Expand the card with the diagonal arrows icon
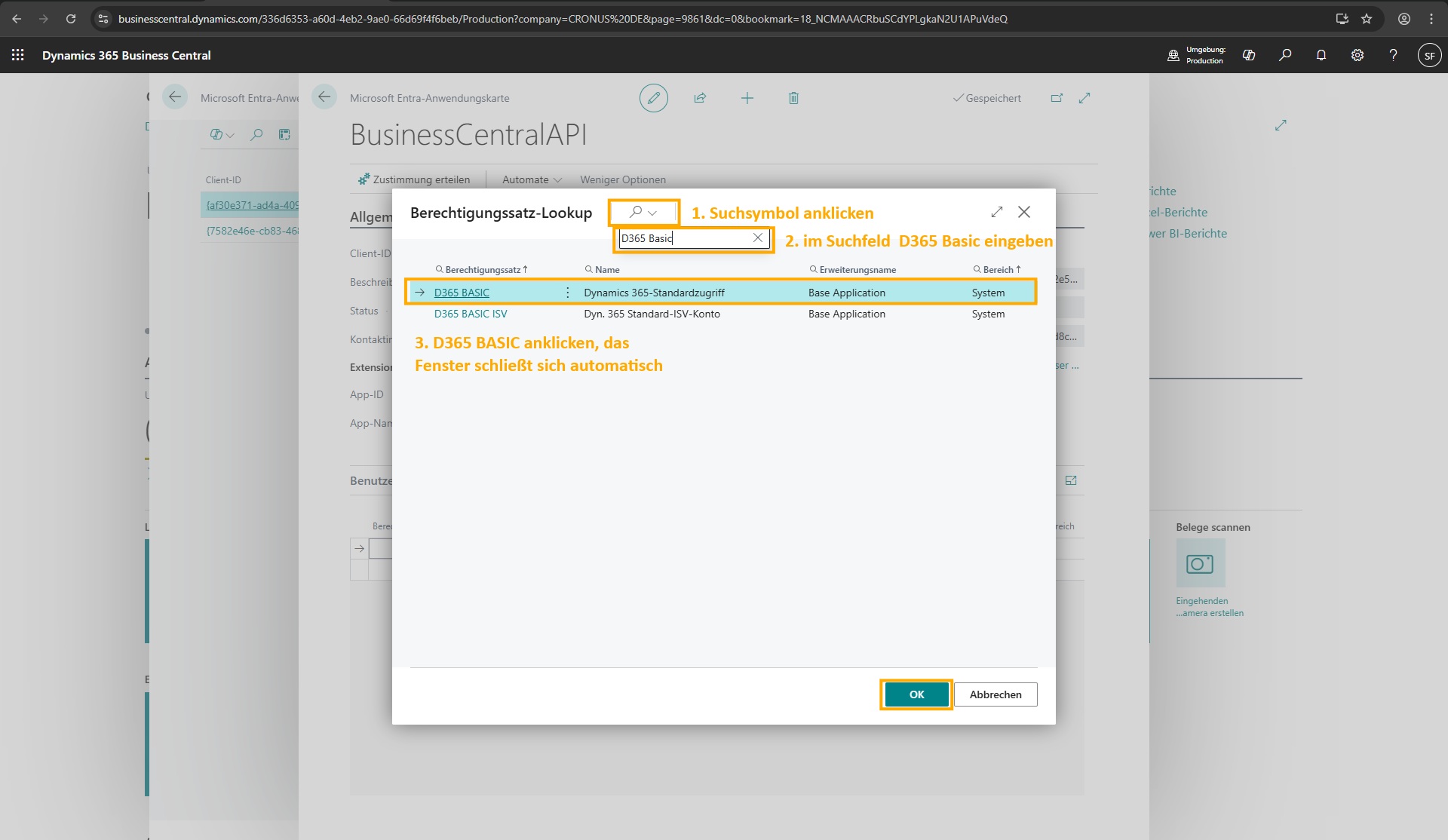The width and height of the screenshot is (1448, 840). click(x=1084, y=98)
